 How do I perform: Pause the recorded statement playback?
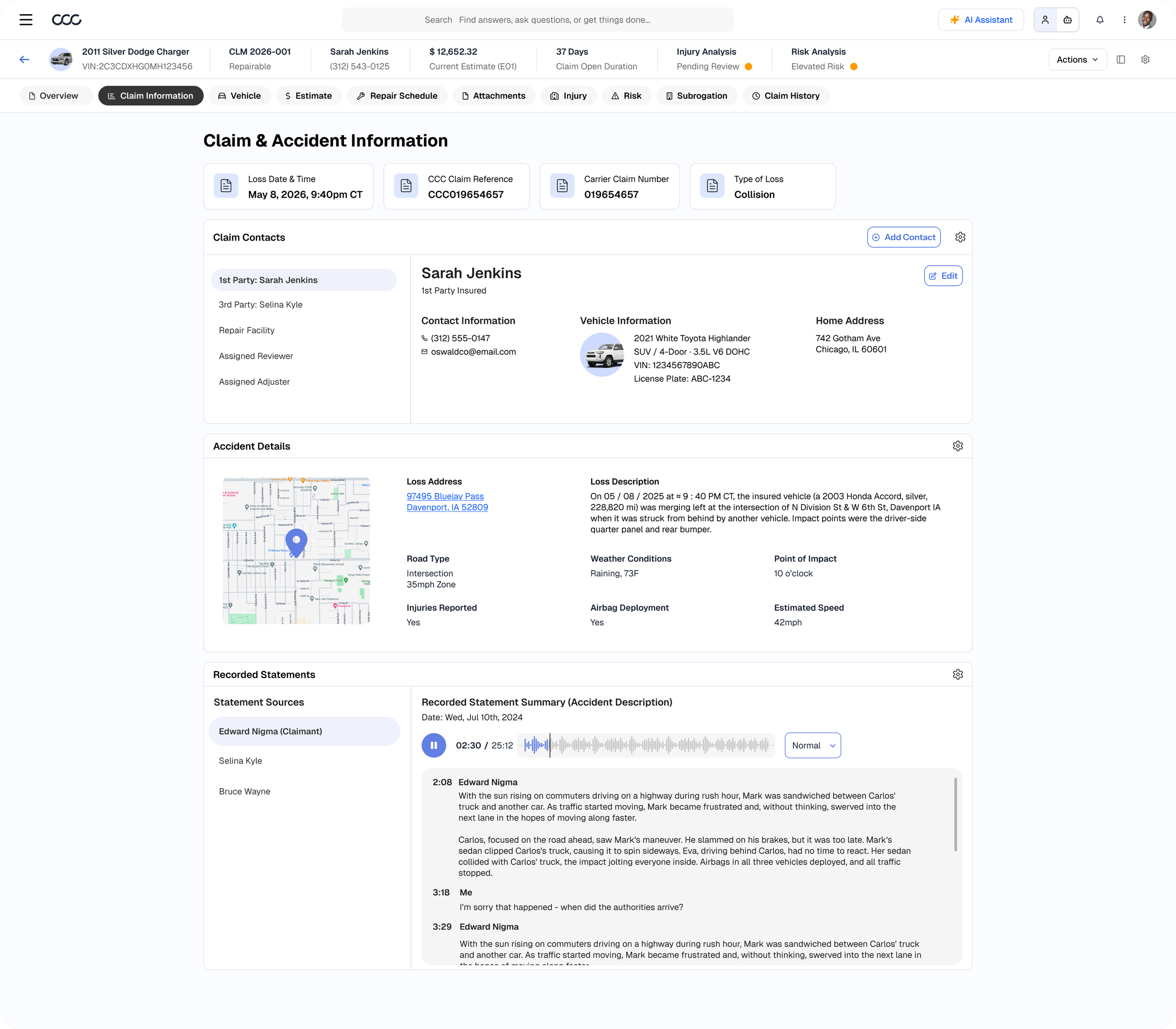coord(434,745)
